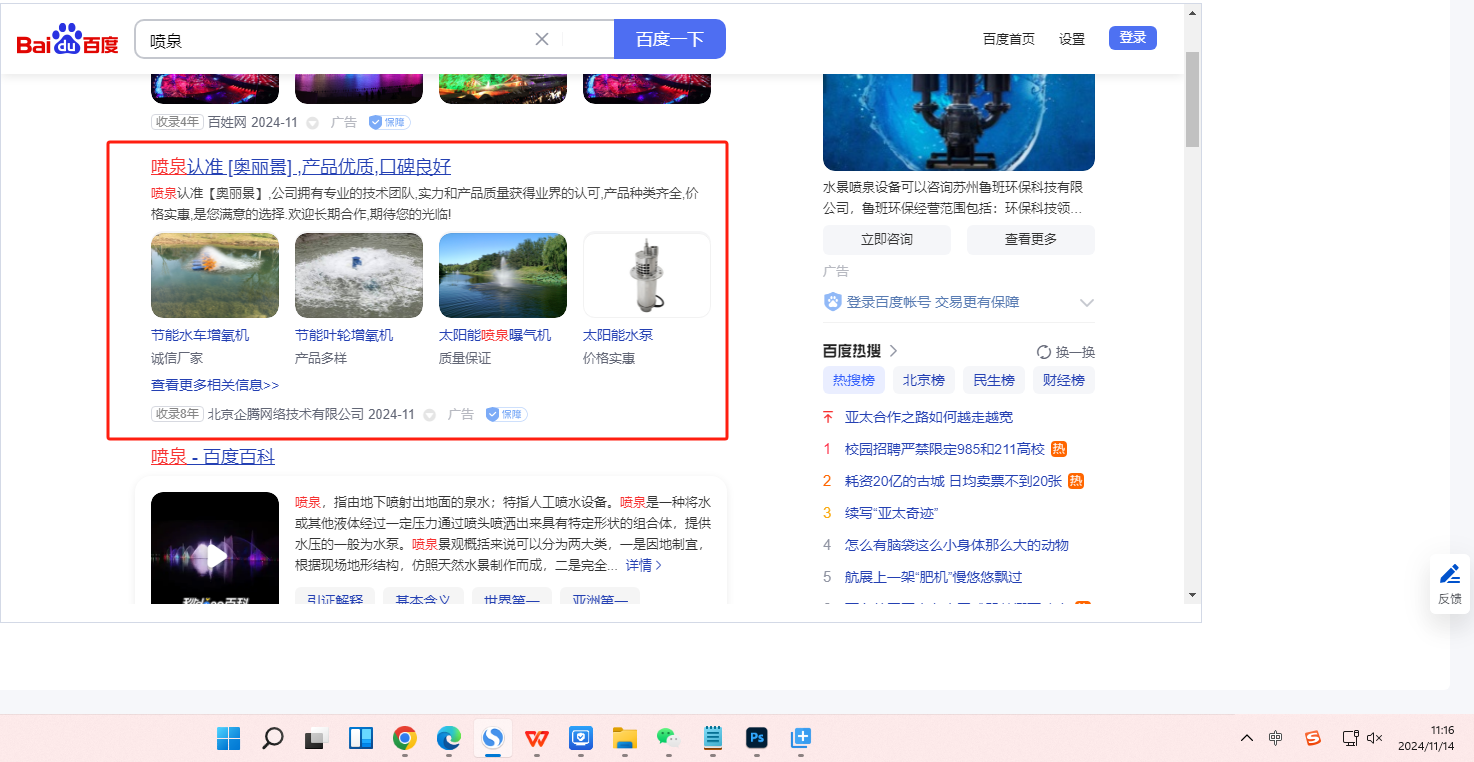Screen dimensions: 1474x762
Task: Click the water wheel aerator product image
Action: 215,275
